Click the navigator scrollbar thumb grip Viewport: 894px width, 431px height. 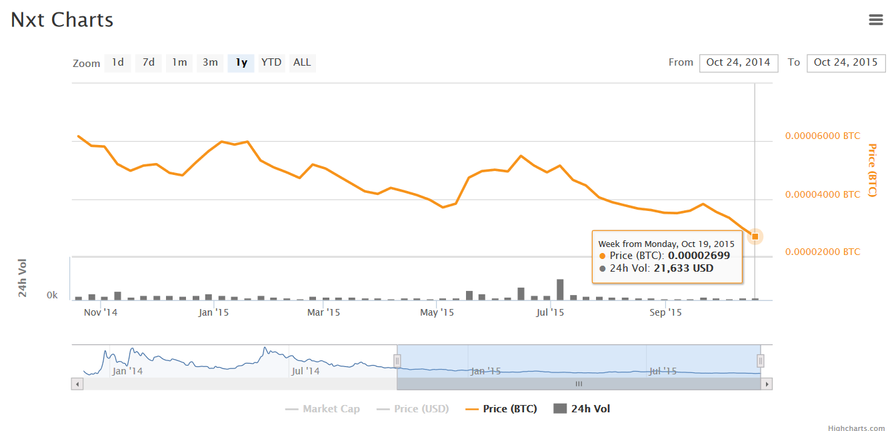click(x=579, y=384)
